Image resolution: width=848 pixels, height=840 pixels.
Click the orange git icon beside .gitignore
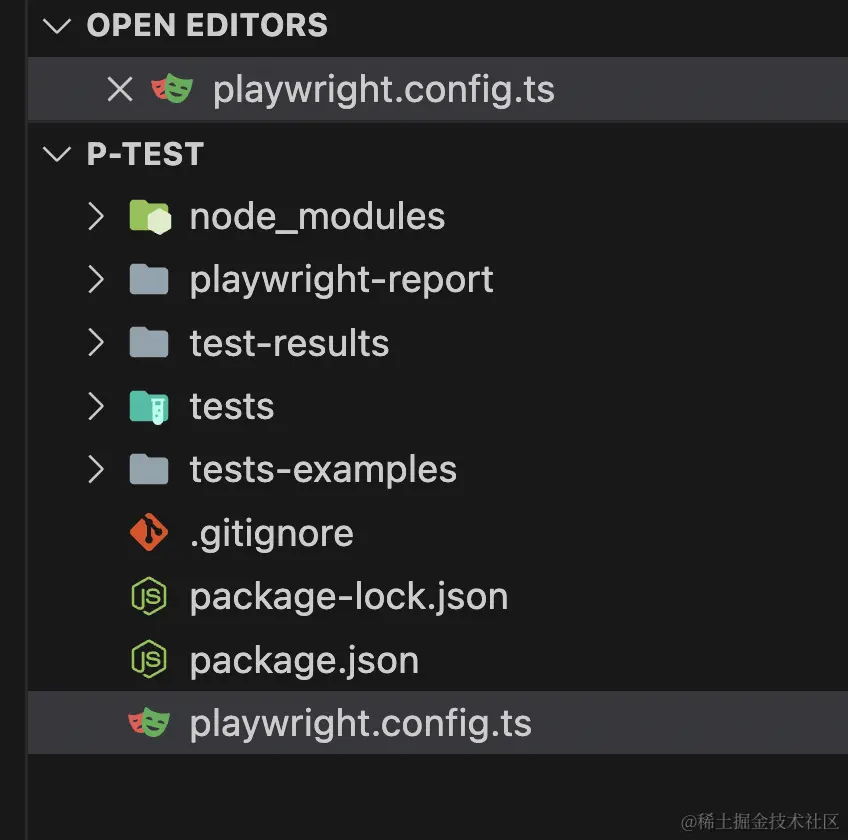pyautogui.click(x=149, y=533)
